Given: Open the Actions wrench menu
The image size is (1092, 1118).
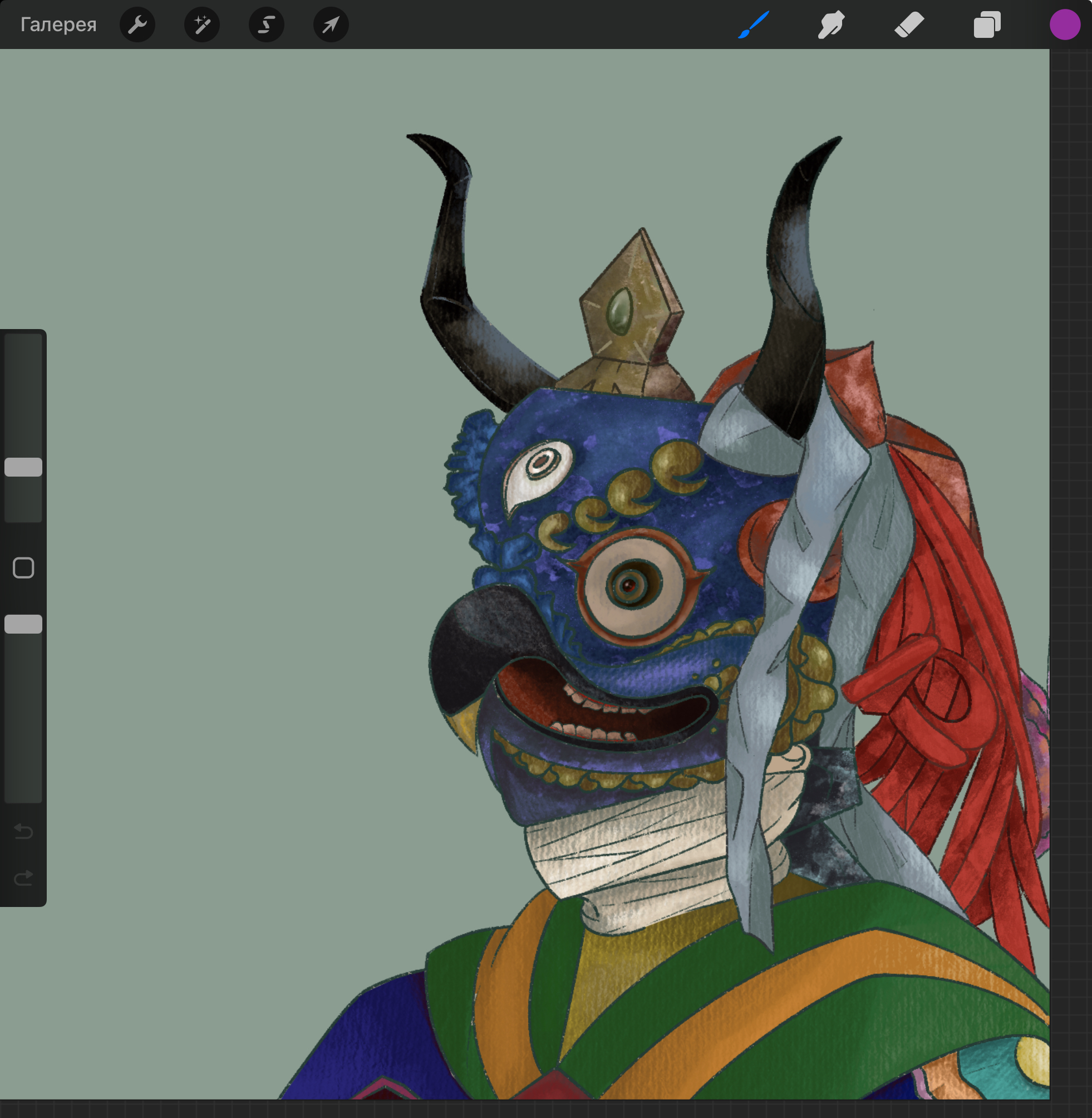Looking at the screenshot, I should pos(137,24).
